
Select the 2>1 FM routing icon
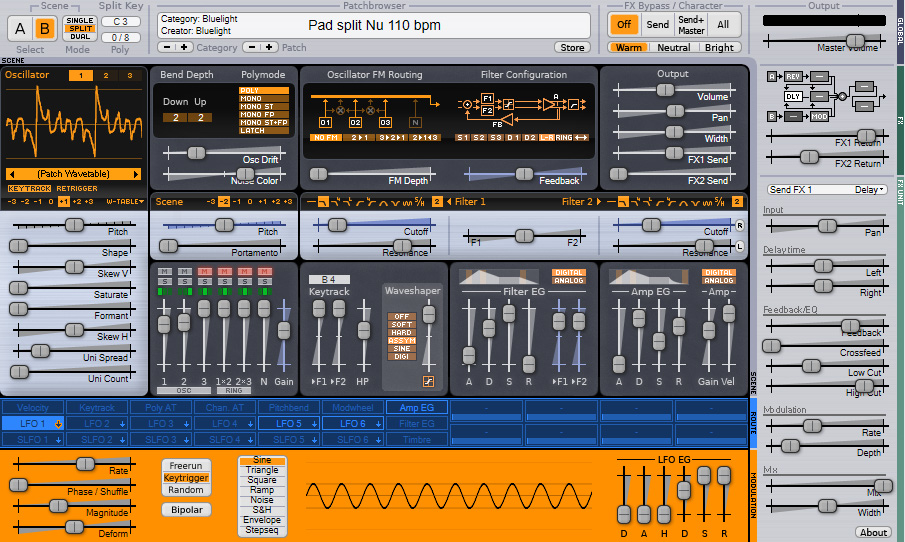(x=358, y=137)
